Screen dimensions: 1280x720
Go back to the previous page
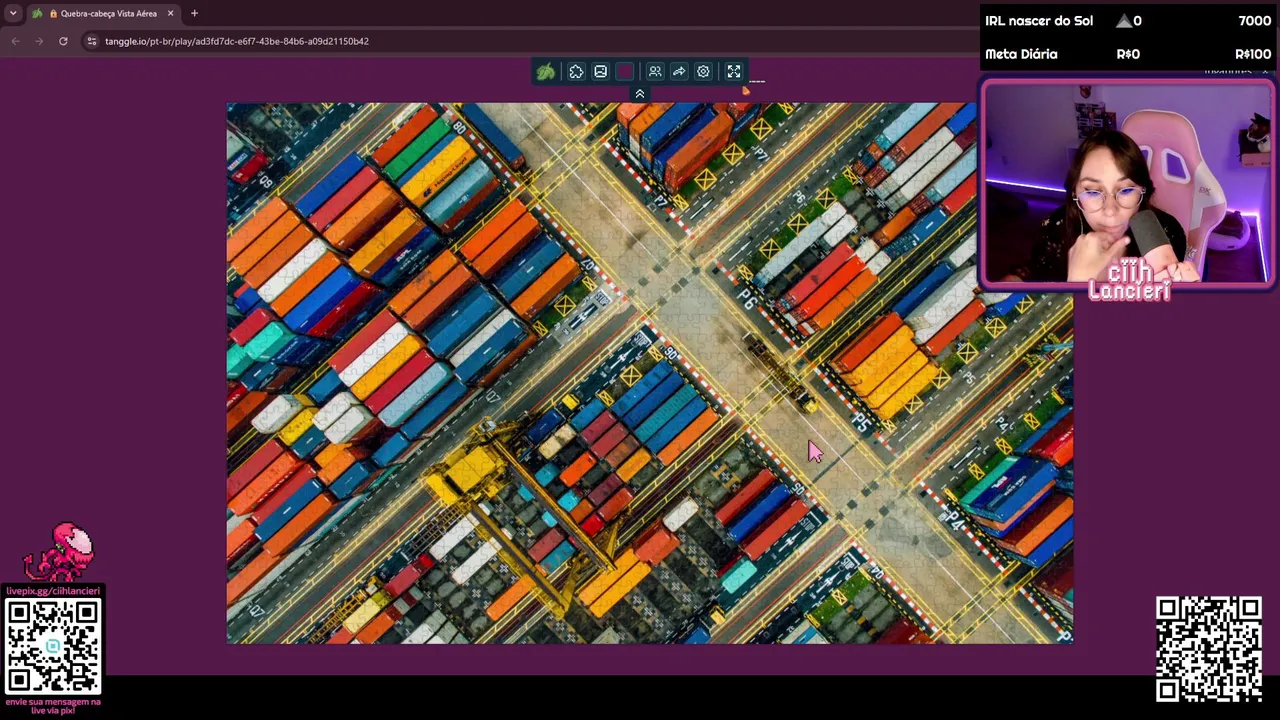15,41
